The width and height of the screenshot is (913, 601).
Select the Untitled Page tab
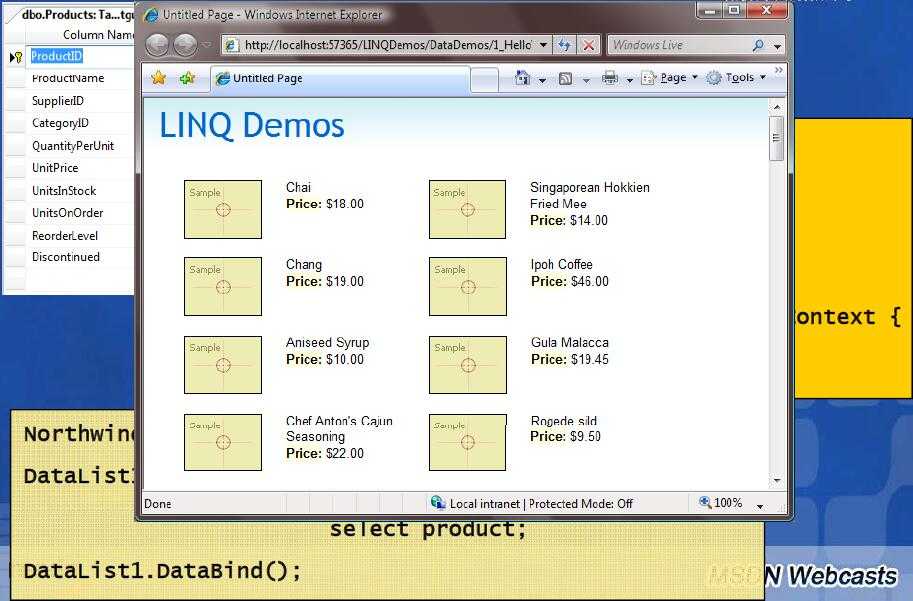(340, 79)
